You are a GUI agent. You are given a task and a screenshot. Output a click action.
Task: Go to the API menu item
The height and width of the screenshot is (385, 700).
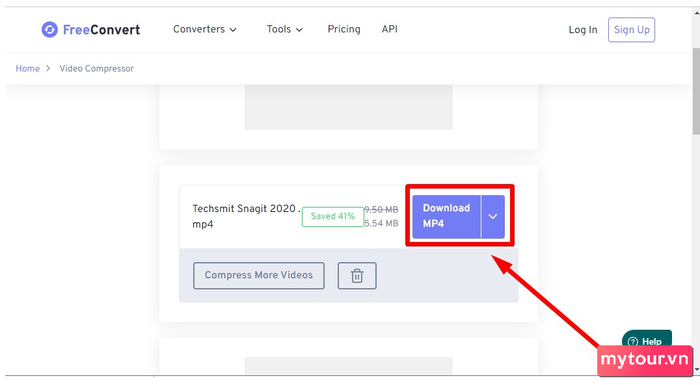(389, 29)
